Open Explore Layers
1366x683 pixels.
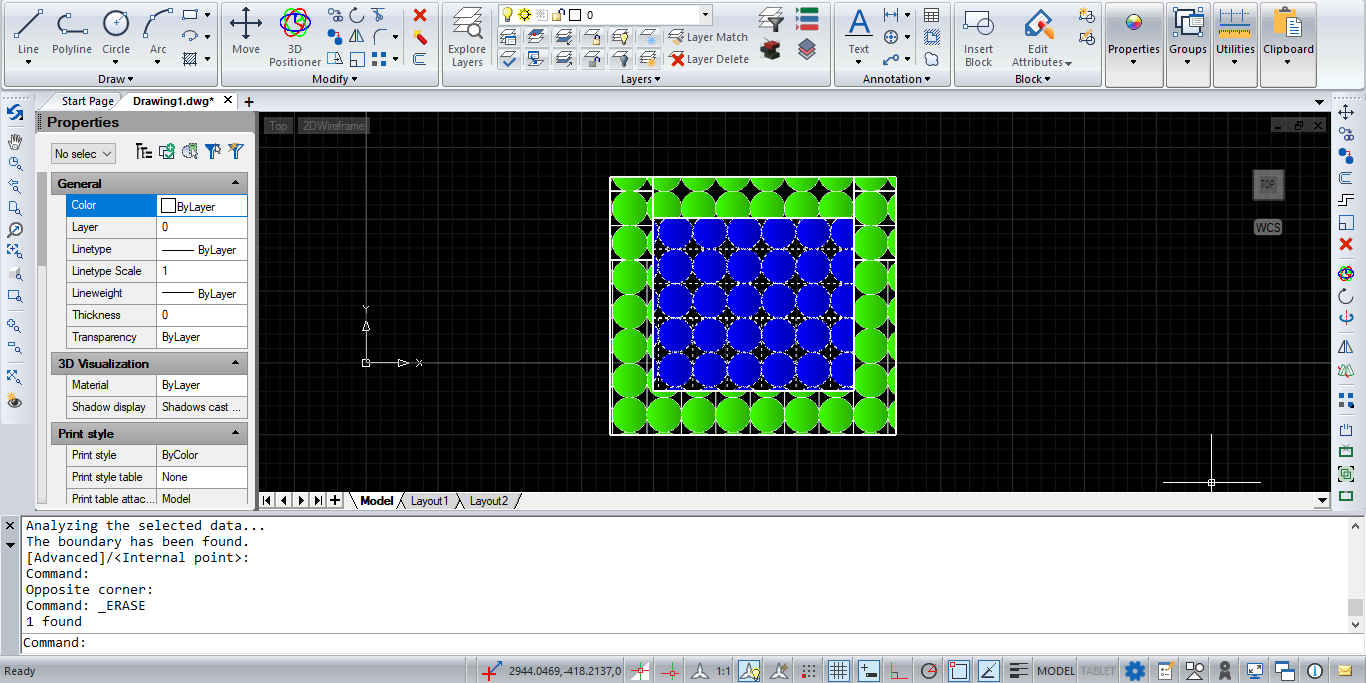pyautogui.click(x=467, y=36)
